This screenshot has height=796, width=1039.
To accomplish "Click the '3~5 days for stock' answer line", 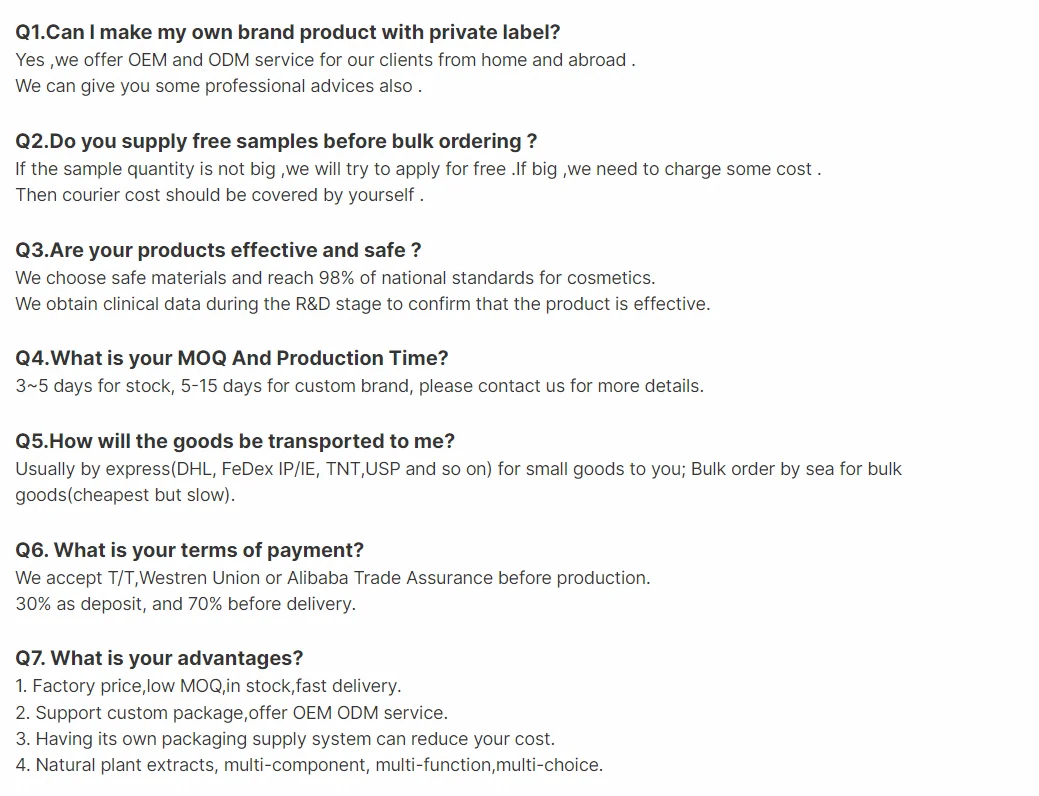I will tap(359, 386).
